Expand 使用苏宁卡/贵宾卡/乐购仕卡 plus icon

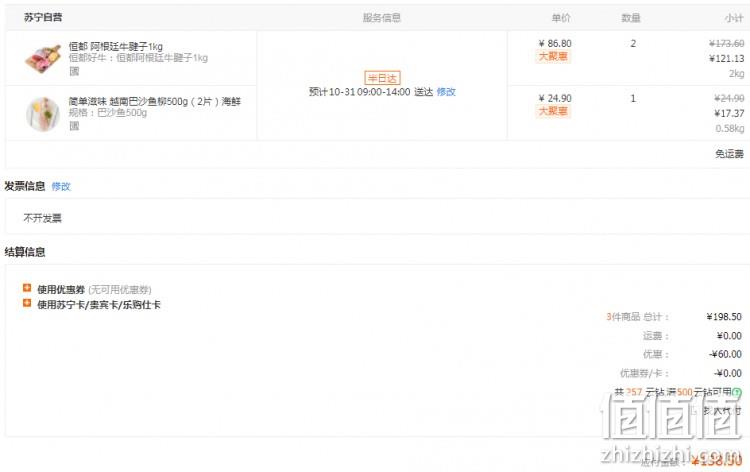point(27,303)
